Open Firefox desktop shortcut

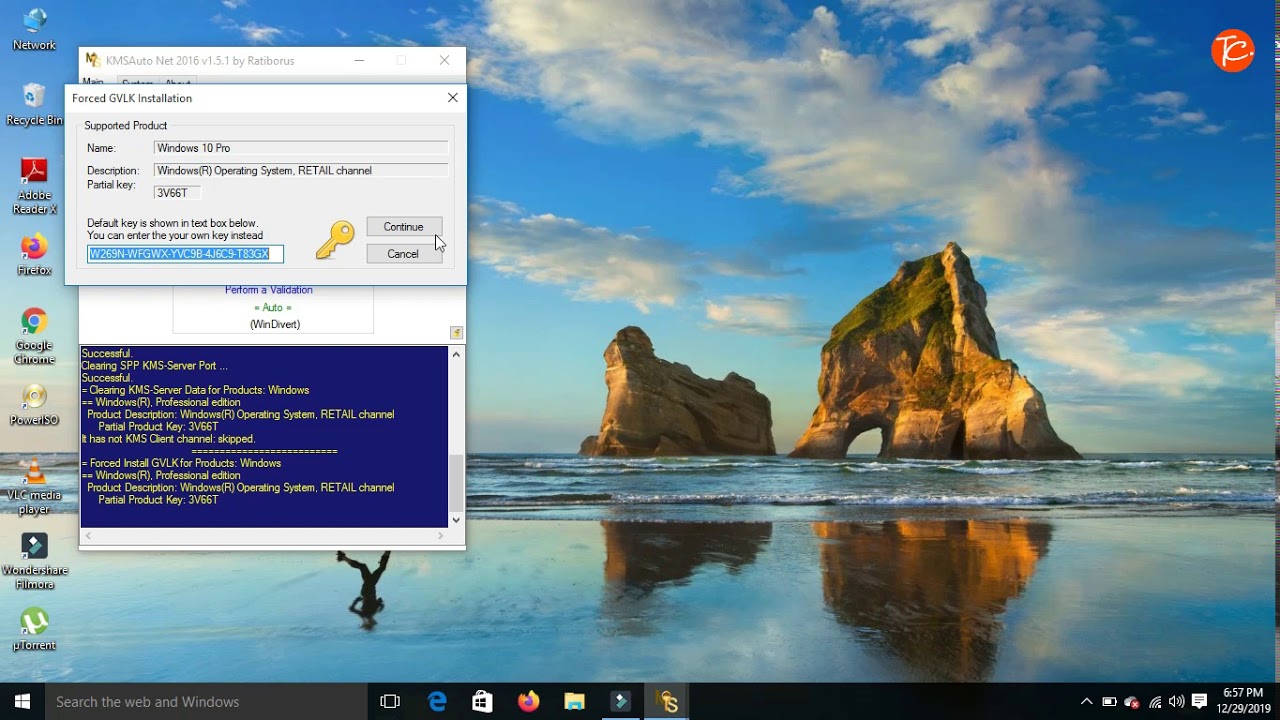34,255
